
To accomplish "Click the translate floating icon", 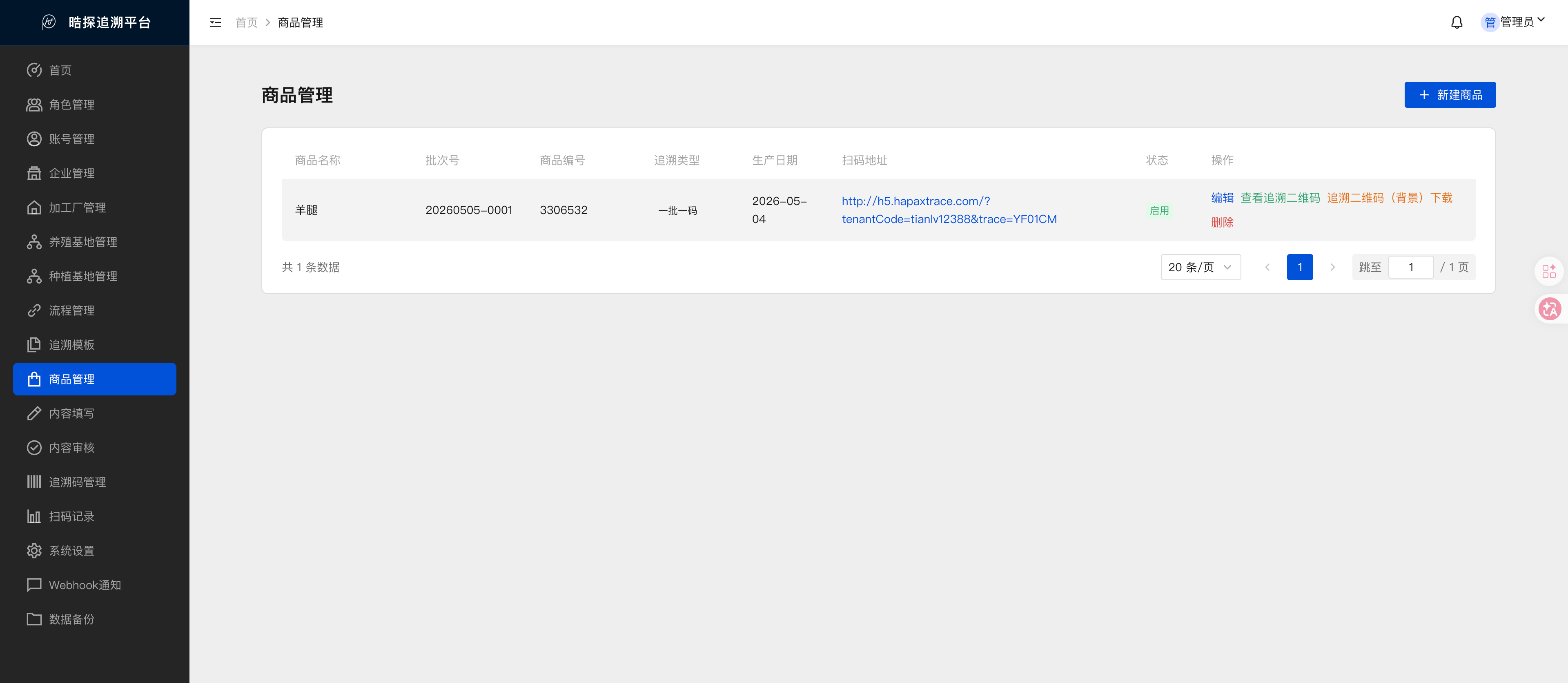I will pos(1549,309).
